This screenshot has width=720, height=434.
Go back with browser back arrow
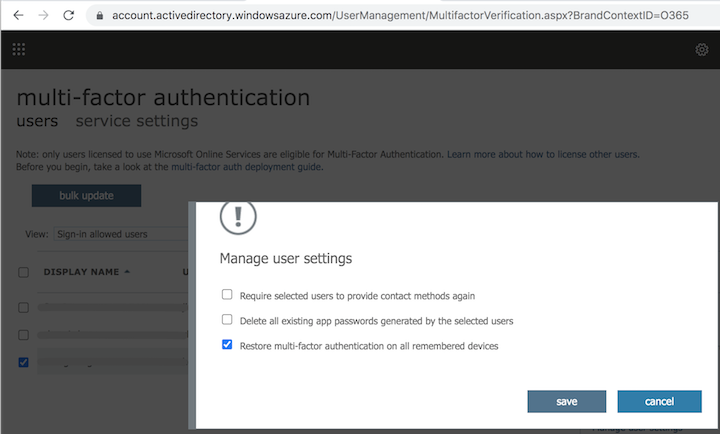[18, 15]
